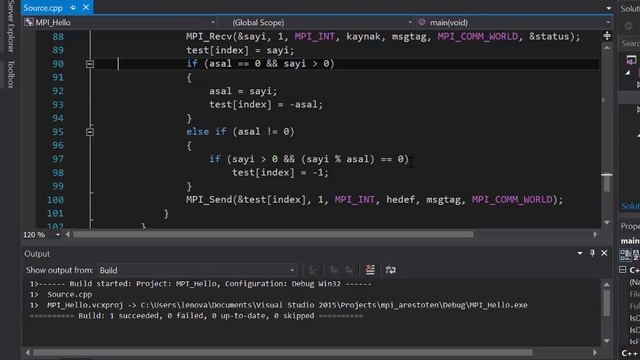Click 'test[index] = -1;' on line 98
The image size is (640, 360).
pos(280,173)
